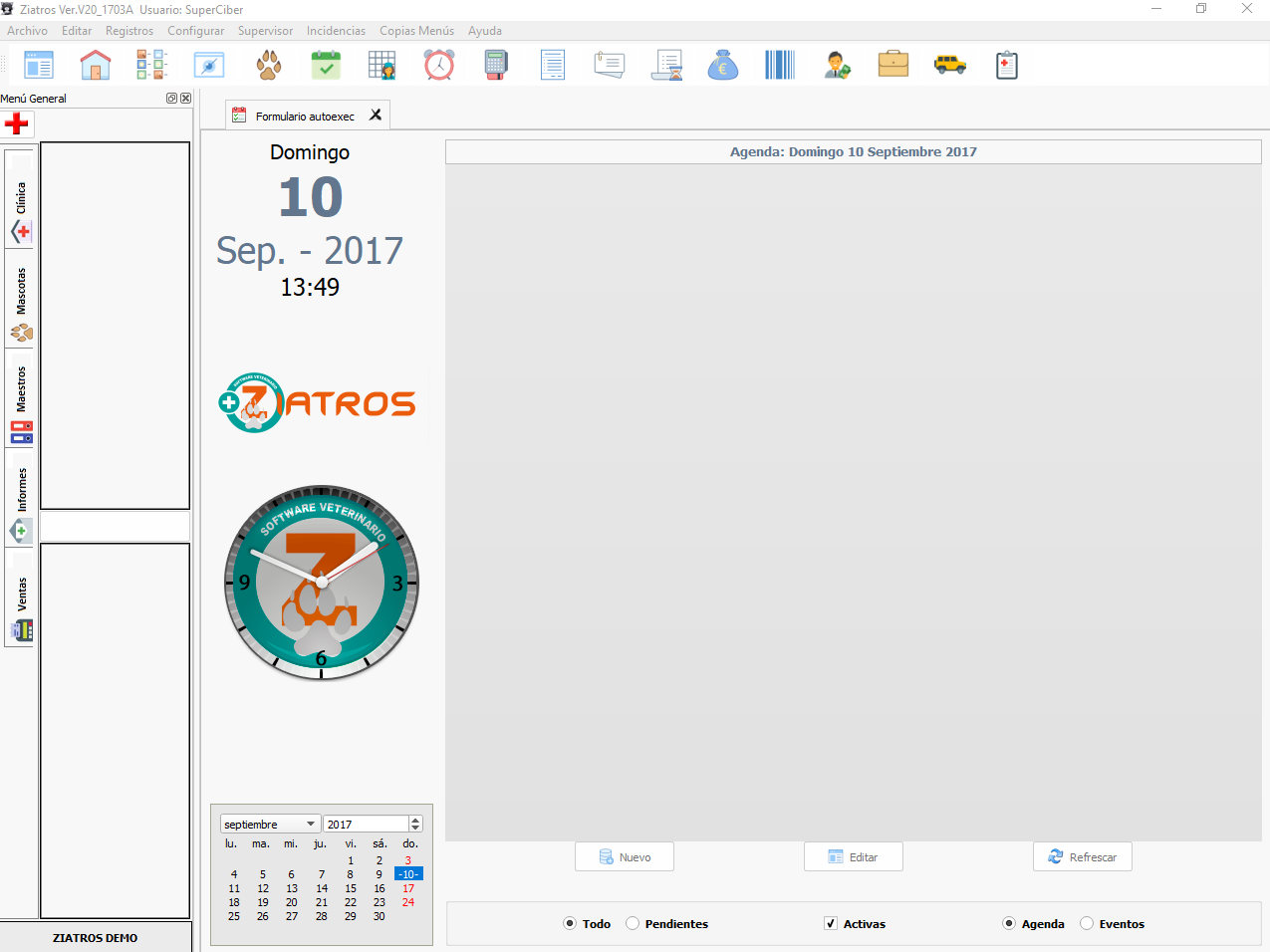1270x952 pixels.
Task: Float the Menú General panel
Action: pyautogui.click(x=171, y=99)
